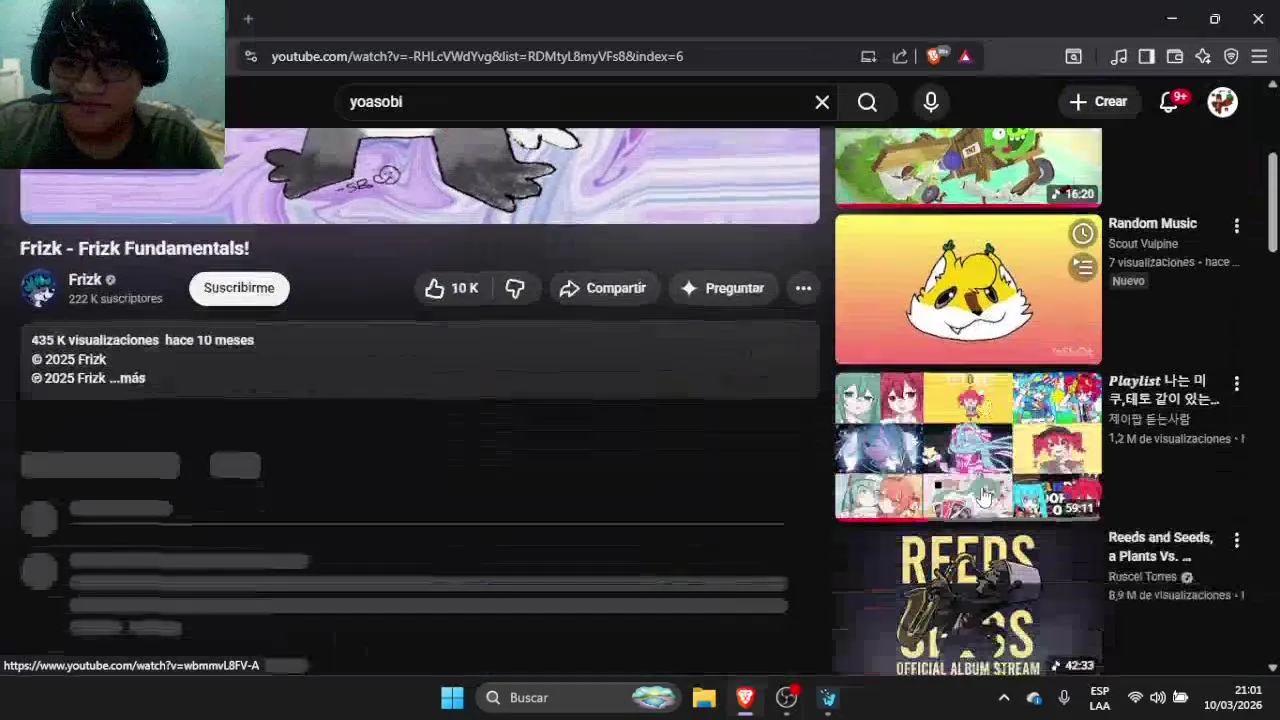Screen dimensions: 1280x720
Task: Click the 'Random Music' video title
Action: click(x=1152, y=223)
